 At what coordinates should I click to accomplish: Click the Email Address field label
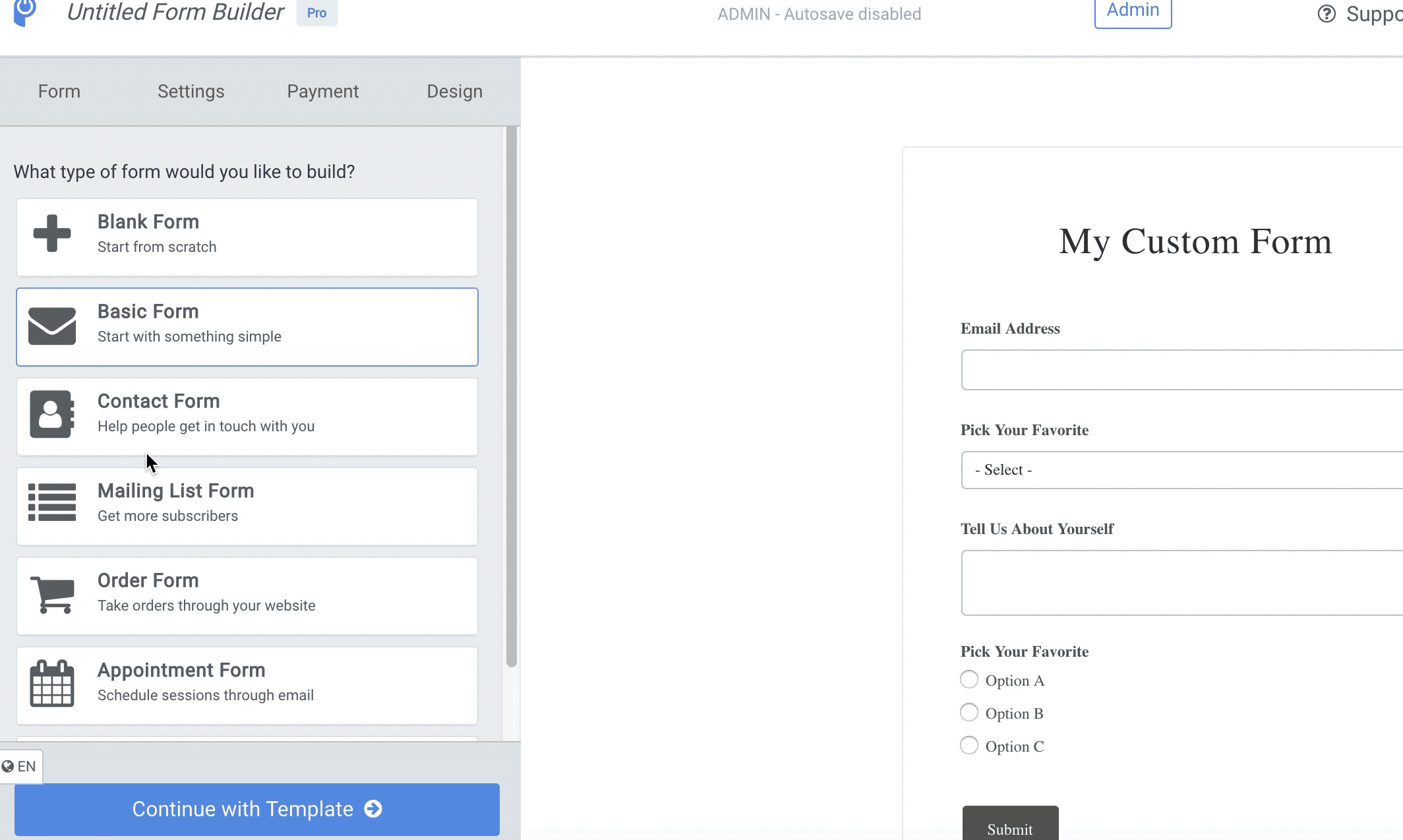[1010, 328]
